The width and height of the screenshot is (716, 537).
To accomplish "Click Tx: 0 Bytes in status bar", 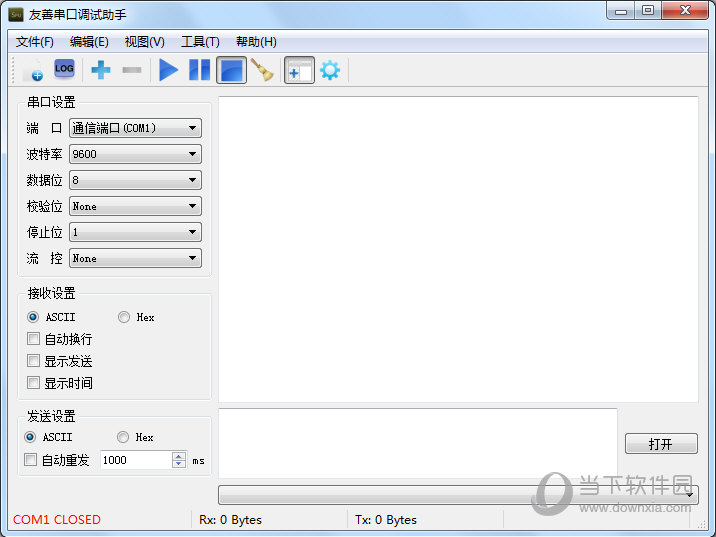I will pos(386,520).
